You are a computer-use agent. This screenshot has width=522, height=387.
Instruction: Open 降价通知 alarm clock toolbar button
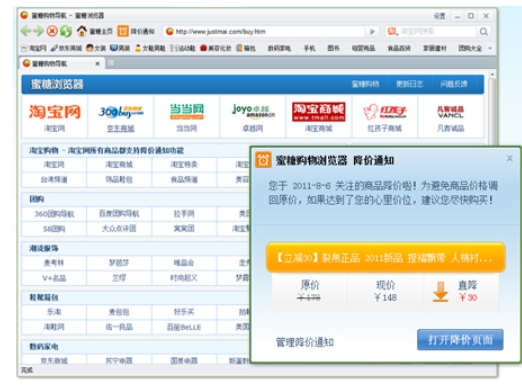[136, 31]
